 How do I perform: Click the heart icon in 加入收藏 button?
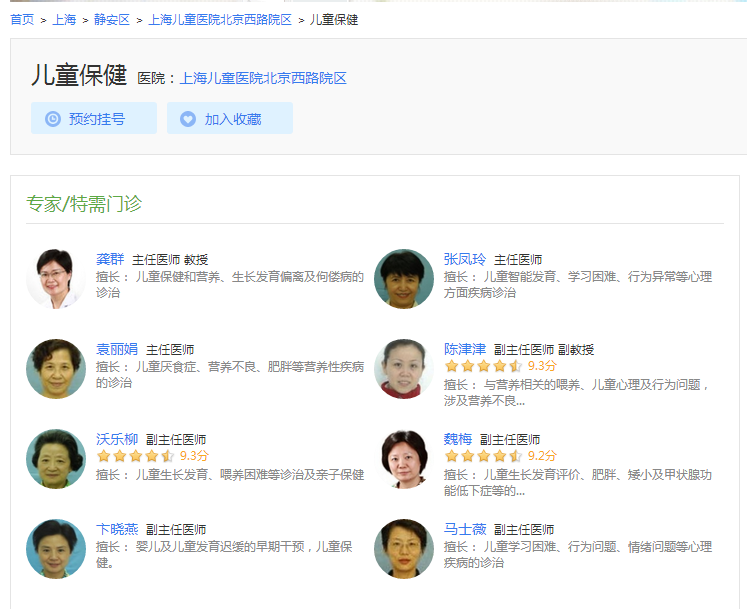[188, 119]
